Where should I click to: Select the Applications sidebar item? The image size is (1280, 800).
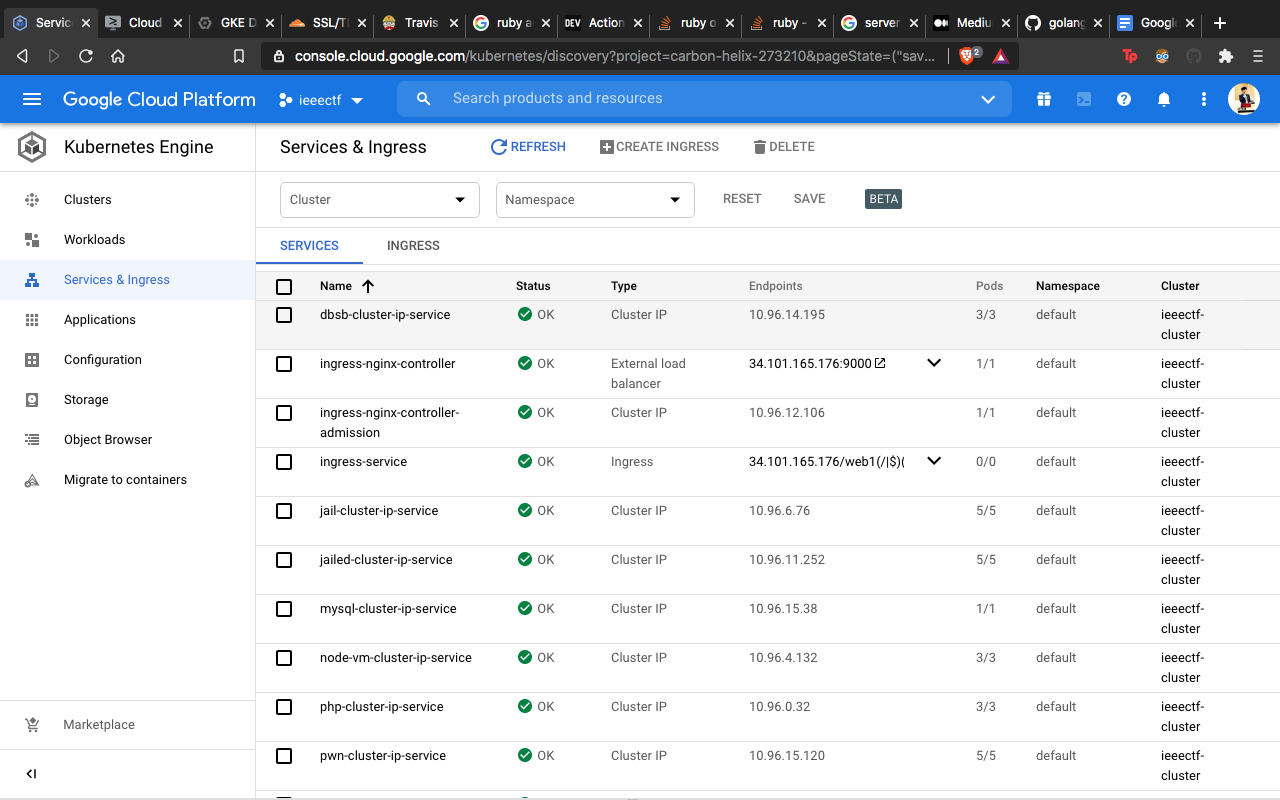pyautogui.click(x=99, y=319)
